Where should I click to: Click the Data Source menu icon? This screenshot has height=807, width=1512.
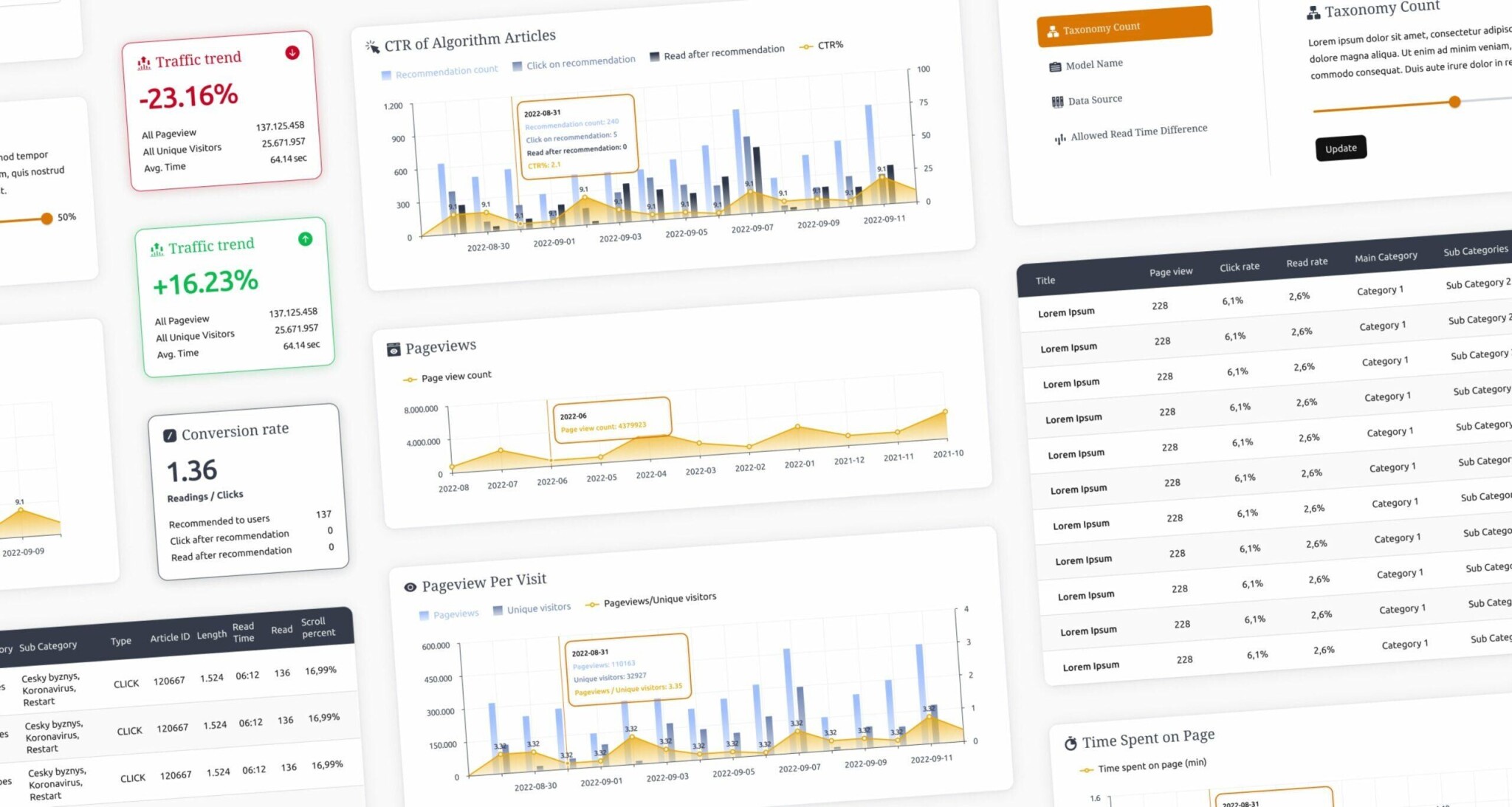pos(1057,102)
